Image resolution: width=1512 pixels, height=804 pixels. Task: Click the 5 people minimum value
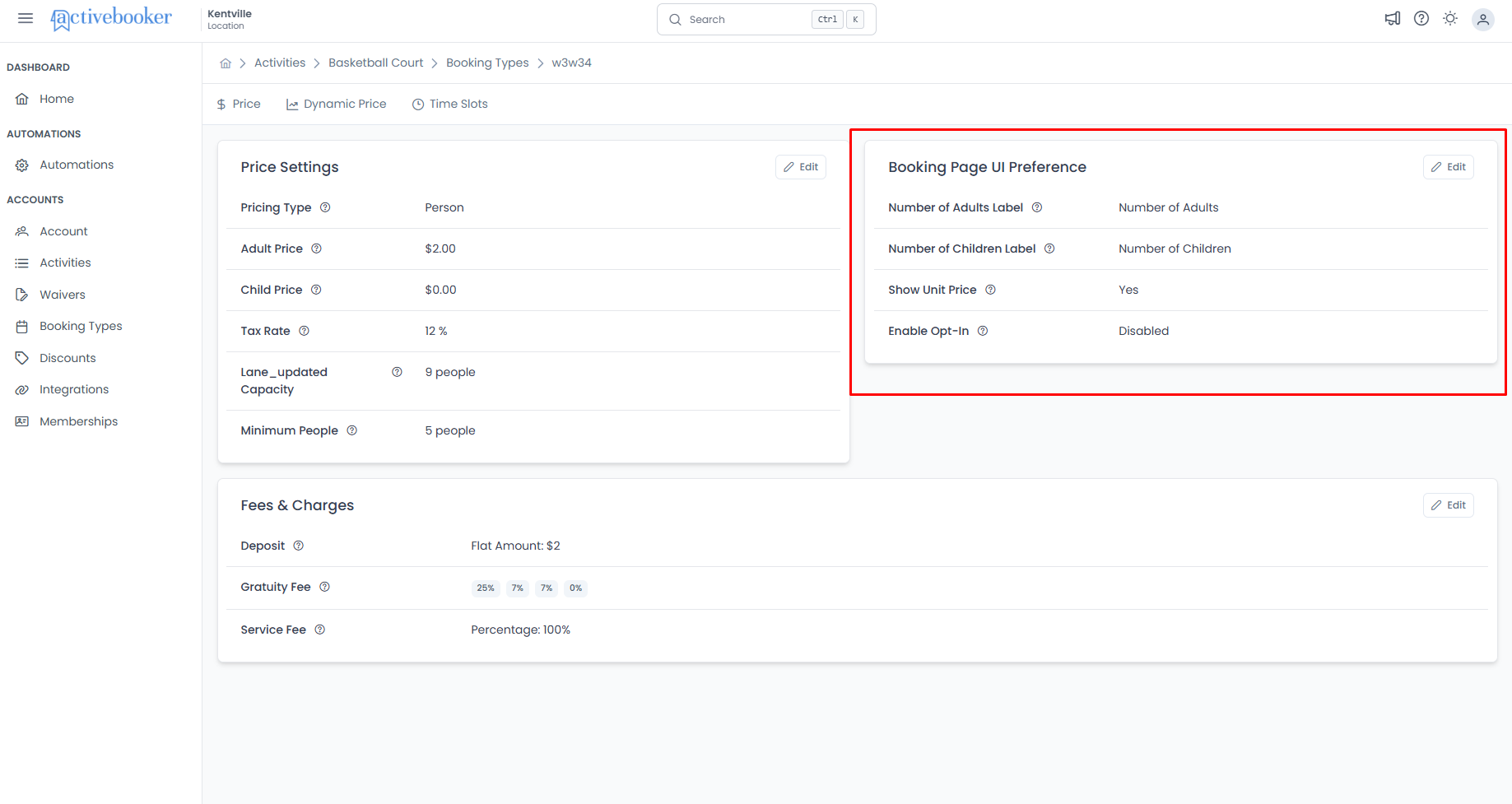coord(450,430)
